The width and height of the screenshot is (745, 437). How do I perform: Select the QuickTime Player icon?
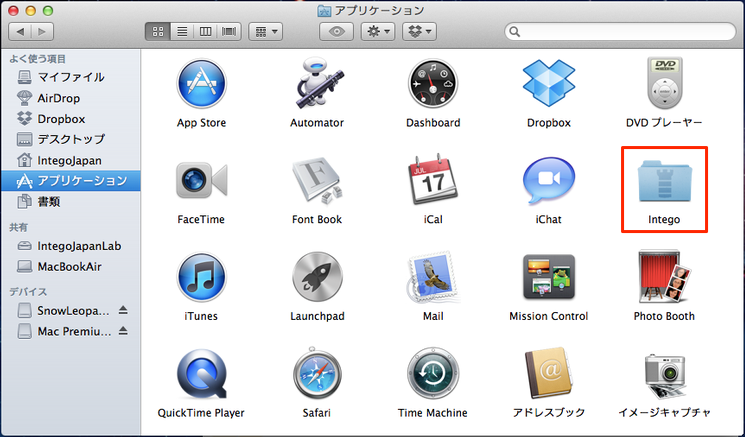point(201,375)
